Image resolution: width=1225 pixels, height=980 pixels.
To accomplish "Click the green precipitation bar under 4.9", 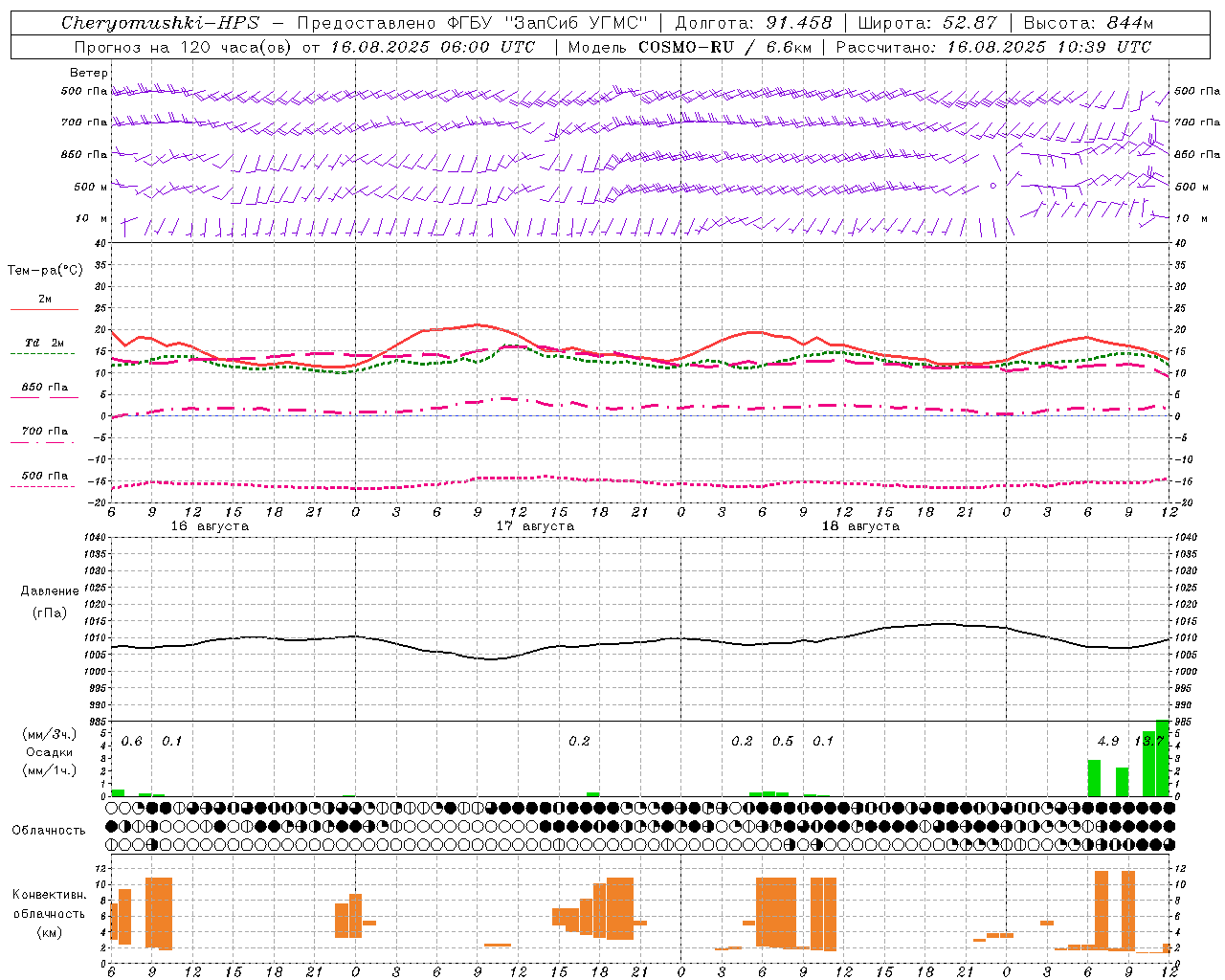I will click(x=1094, y=778).
